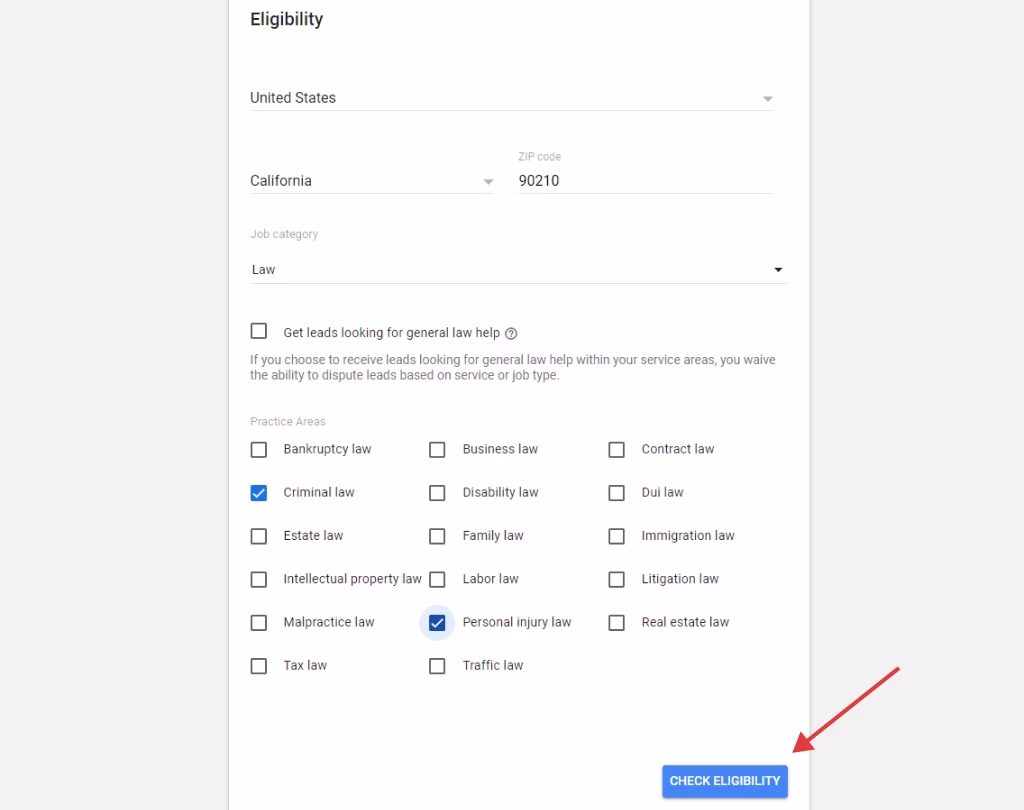Expand the Law job category dropdown
This screenshot has height=810, width=1024.
click(x=518, y=270)
